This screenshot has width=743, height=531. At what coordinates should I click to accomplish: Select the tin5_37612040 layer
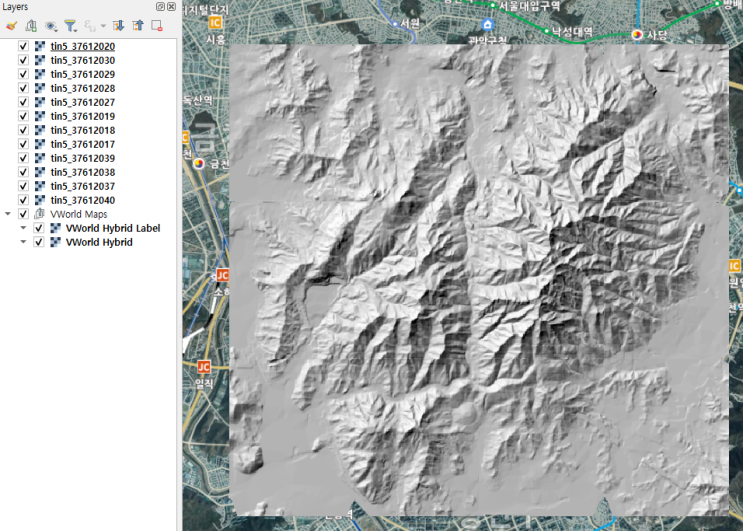(x=82, y=200)
